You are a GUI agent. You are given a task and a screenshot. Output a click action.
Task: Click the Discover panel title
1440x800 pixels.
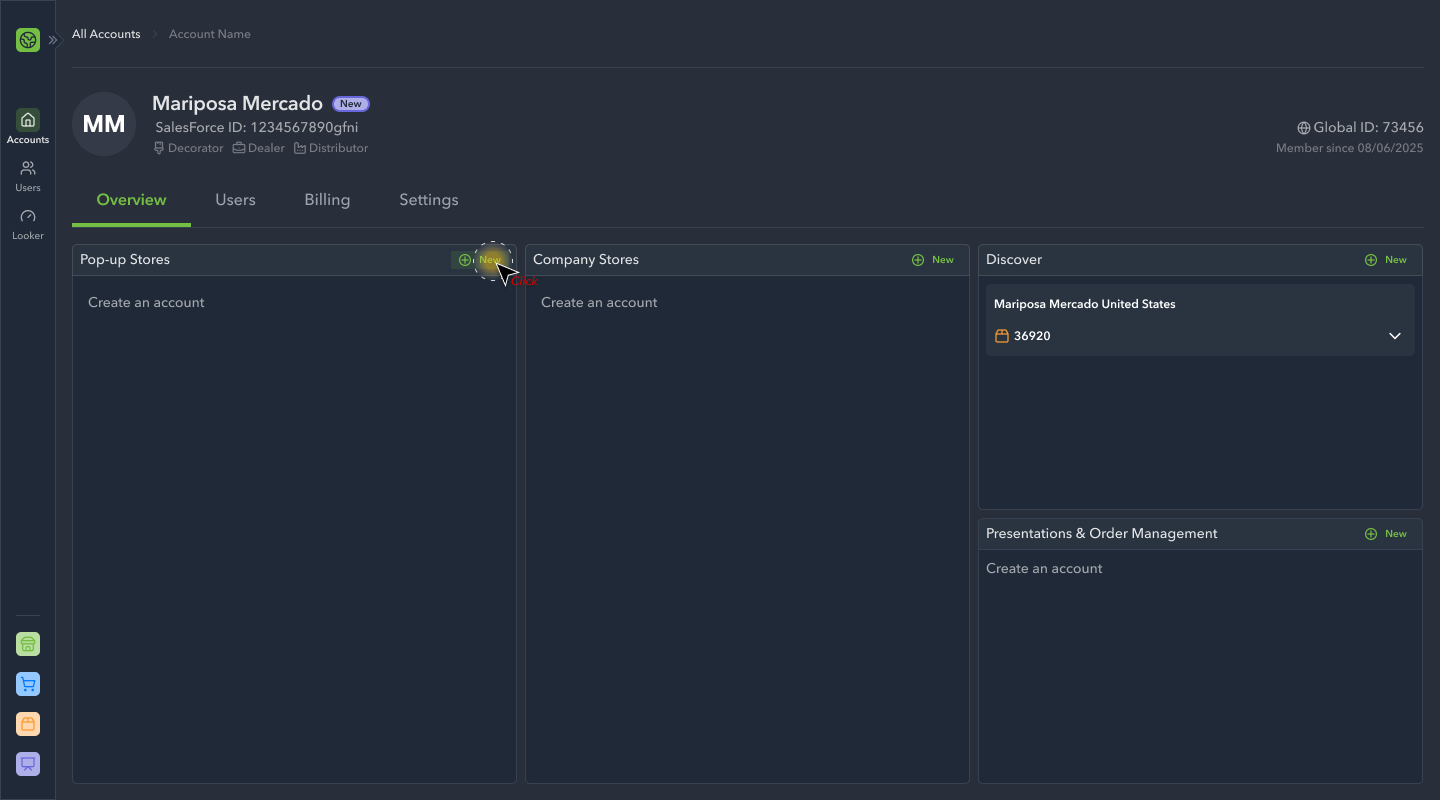(1014, 260)
